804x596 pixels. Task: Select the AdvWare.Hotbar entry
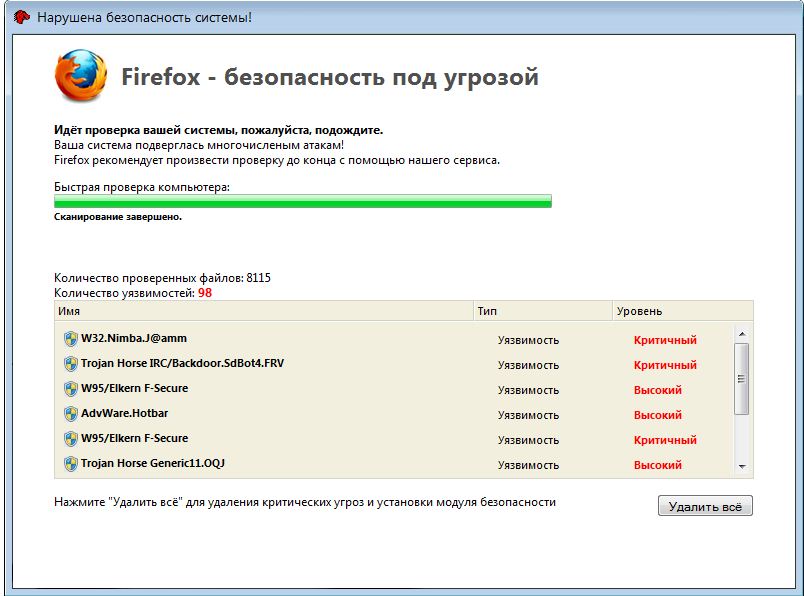125,413
